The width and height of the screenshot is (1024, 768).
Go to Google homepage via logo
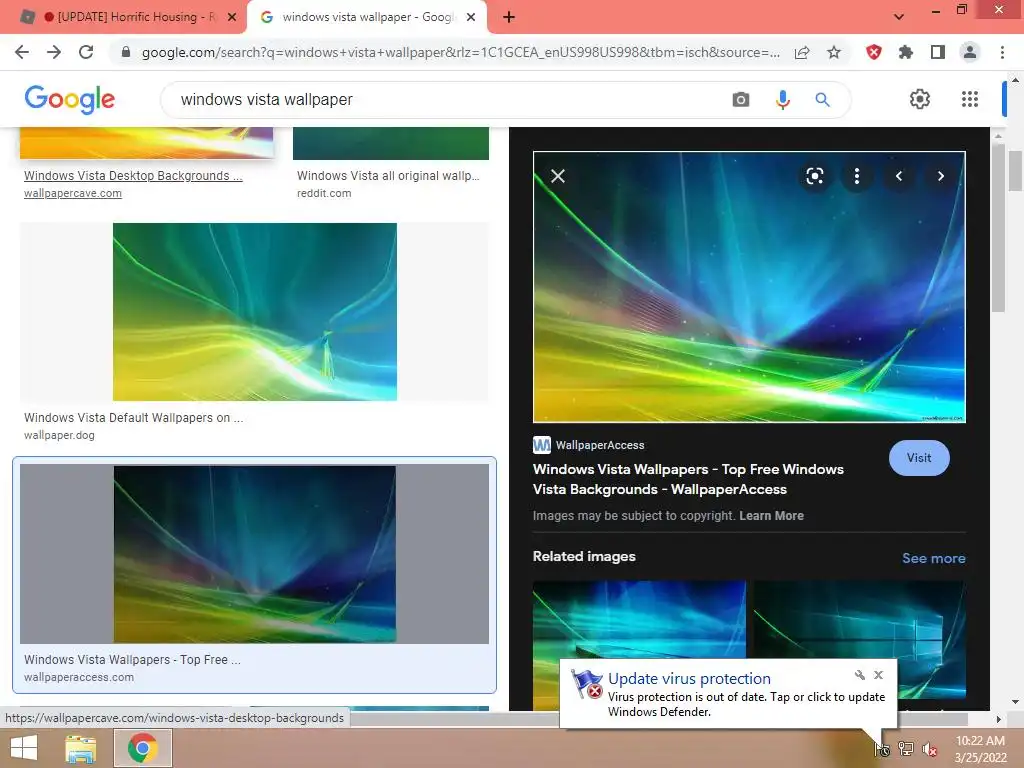pos(70,99)
